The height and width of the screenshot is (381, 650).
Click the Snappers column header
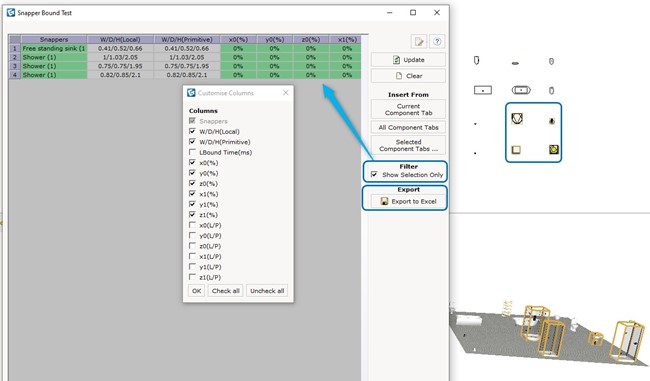(54, 39)
